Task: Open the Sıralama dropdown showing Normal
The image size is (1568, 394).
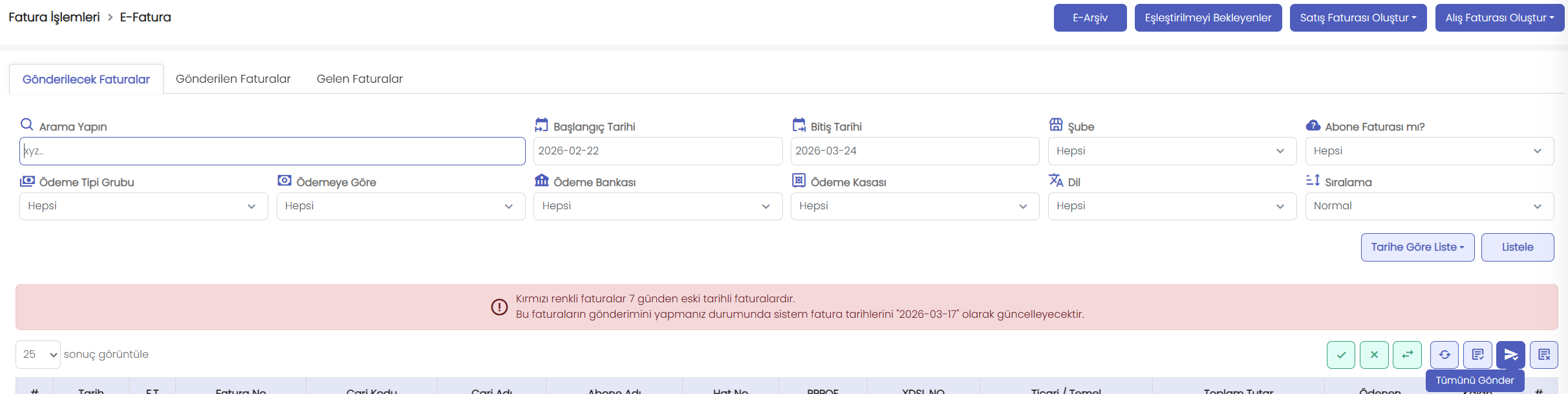Action: click(1429, 206)
